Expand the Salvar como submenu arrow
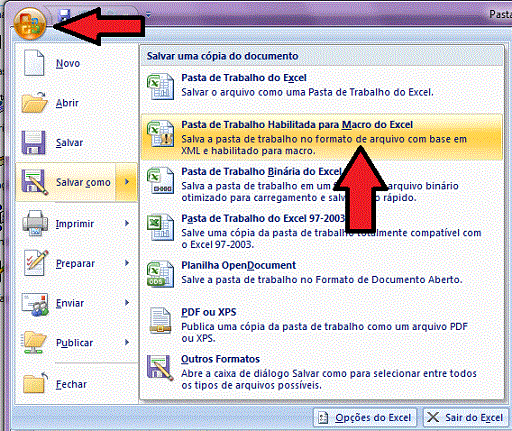The height and width of the screenshot is (431, 512). click(127, 182)
